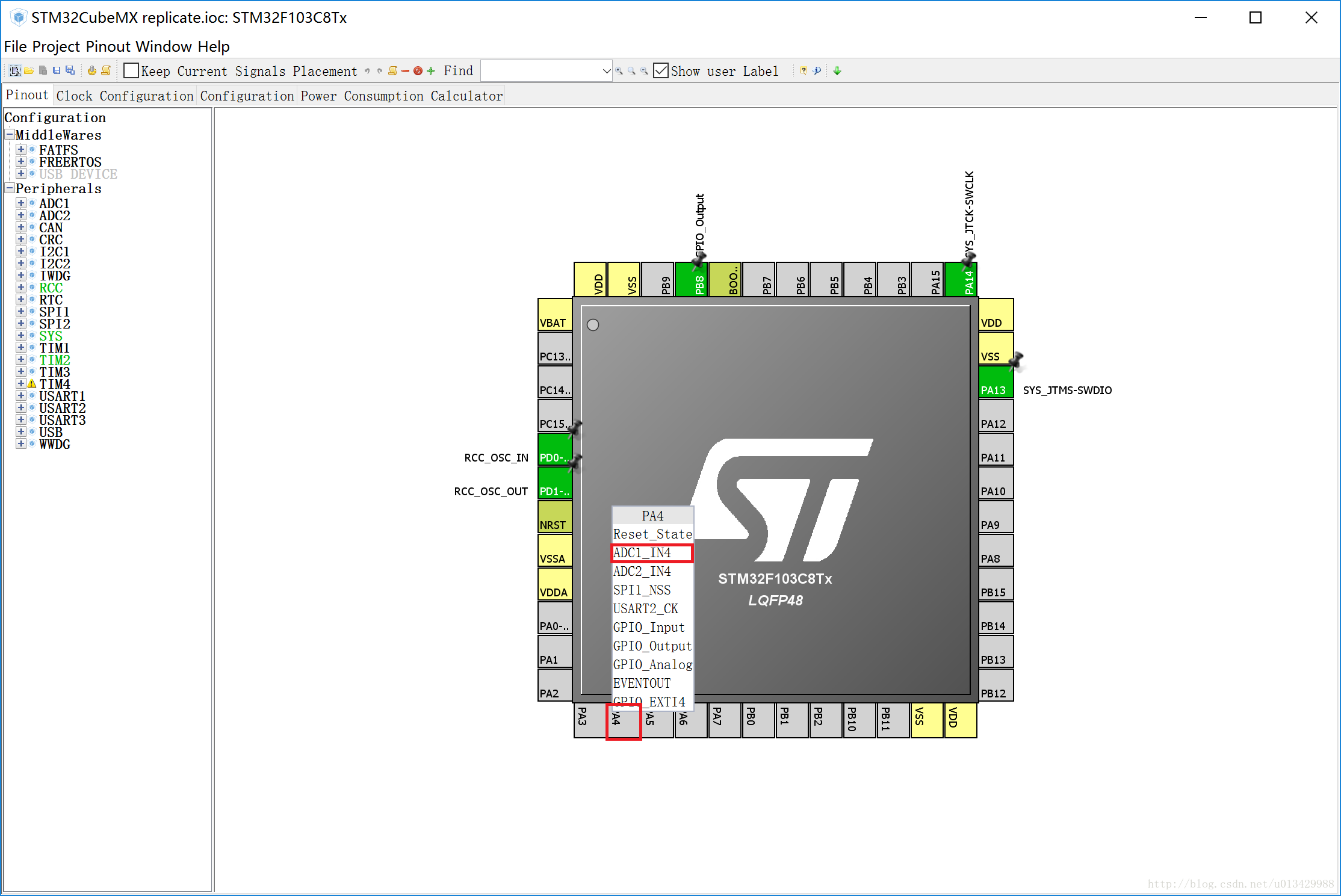
Task: Click inside the Find text field
Action: (x=540, y=71)
